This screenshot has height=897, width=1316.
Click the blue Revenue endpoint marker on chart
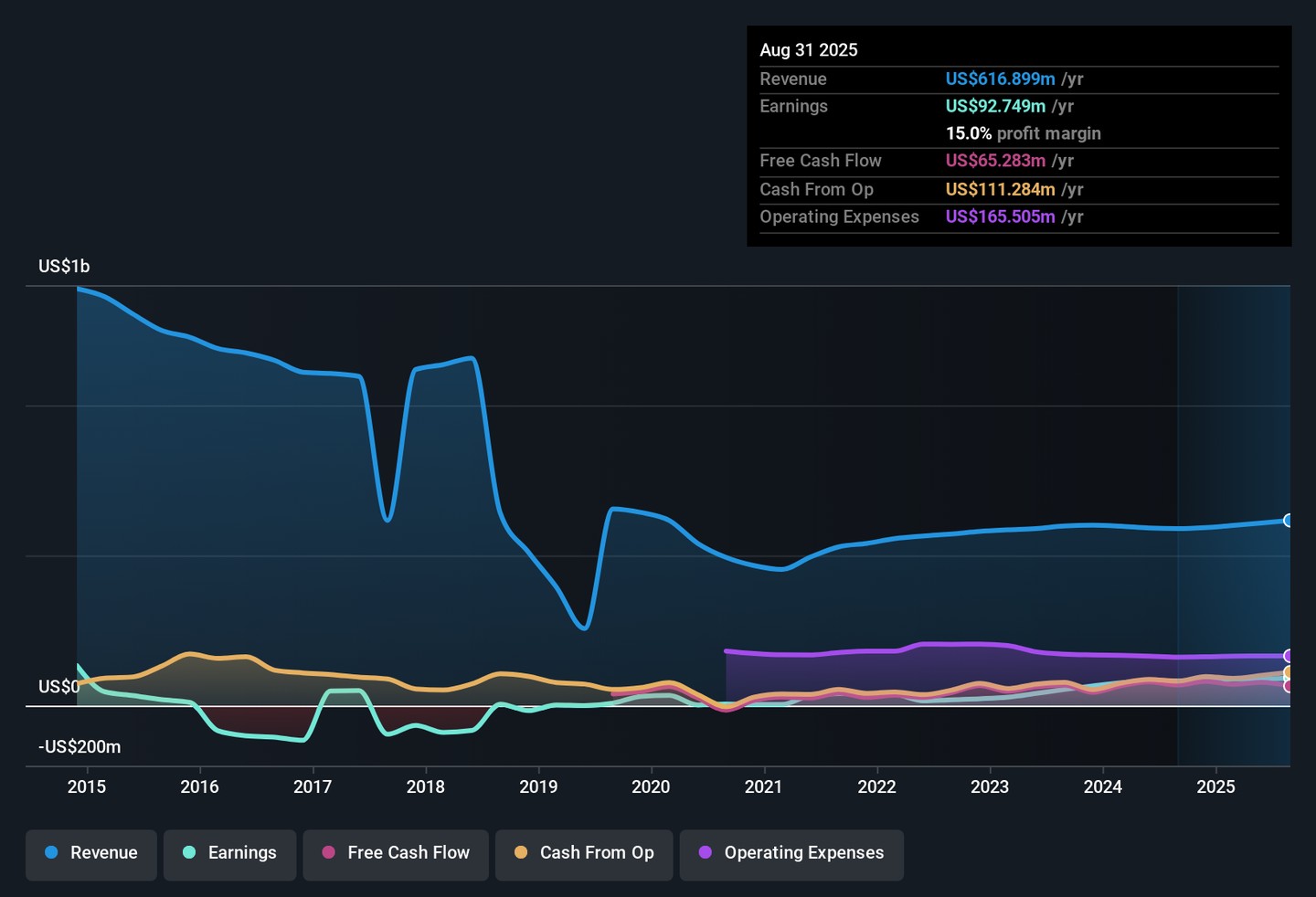pyautogui.click(x=1289, y=521)
